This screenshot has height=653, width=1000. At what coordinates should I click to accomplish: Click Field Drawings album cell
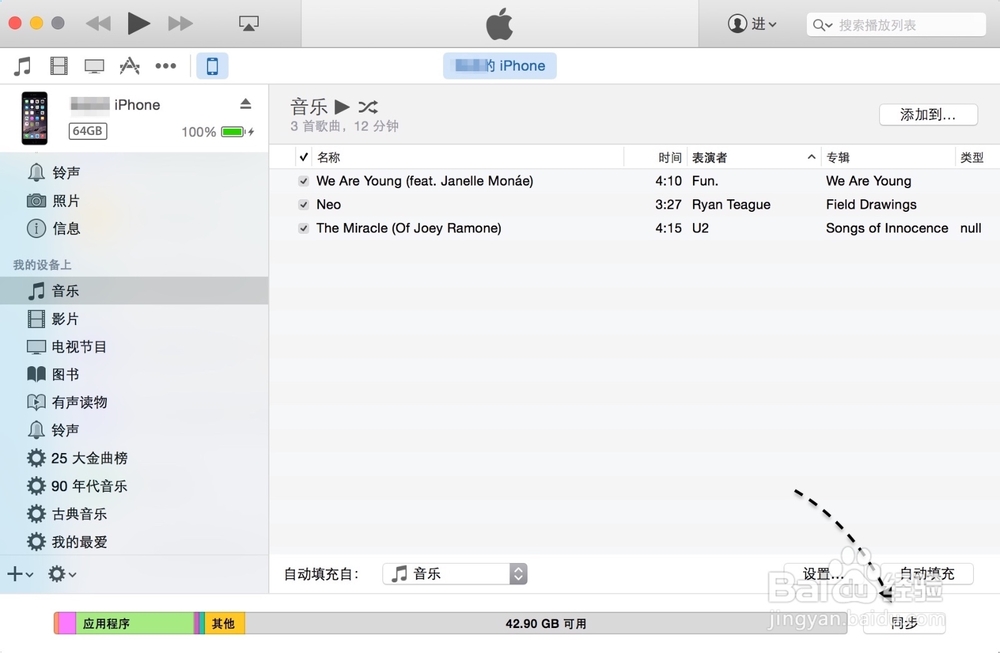click(871, 205)
